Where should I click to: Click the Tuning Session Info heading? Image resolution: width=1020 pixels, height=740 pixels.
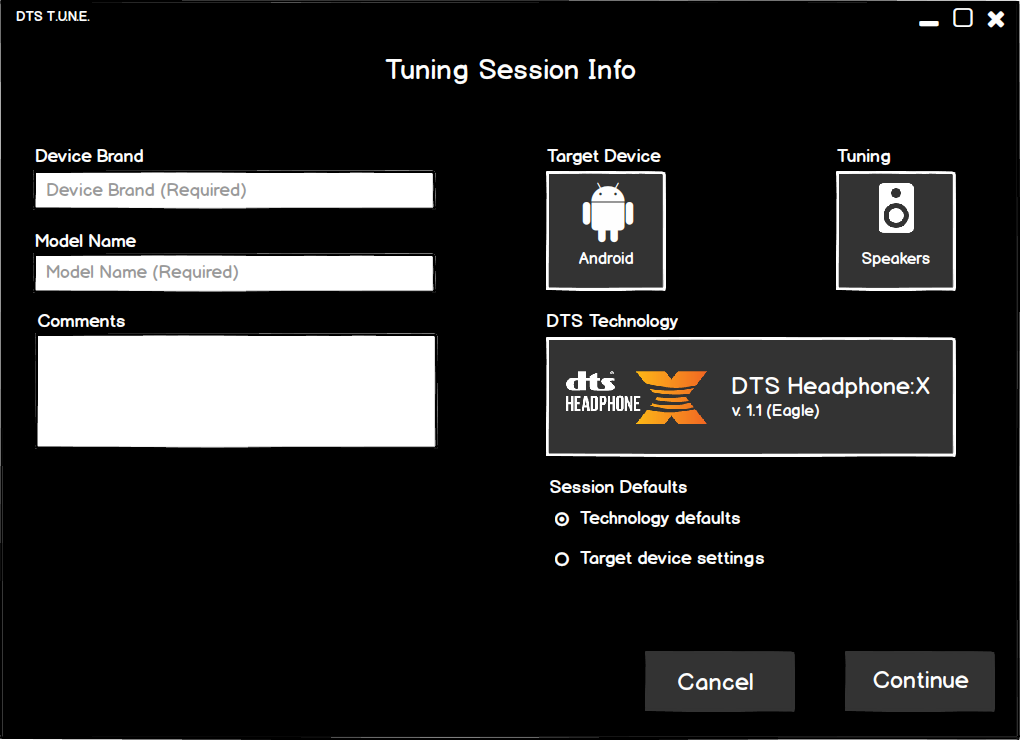[x=511, y=70]
